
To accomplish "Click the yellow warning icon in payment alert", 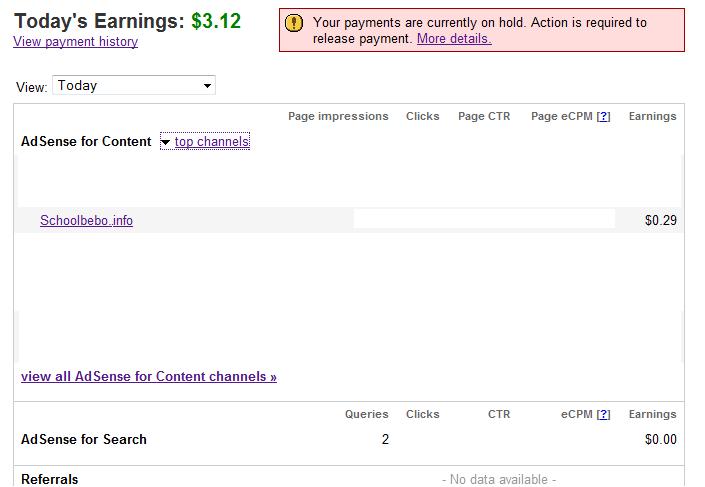I will [294, 22].
